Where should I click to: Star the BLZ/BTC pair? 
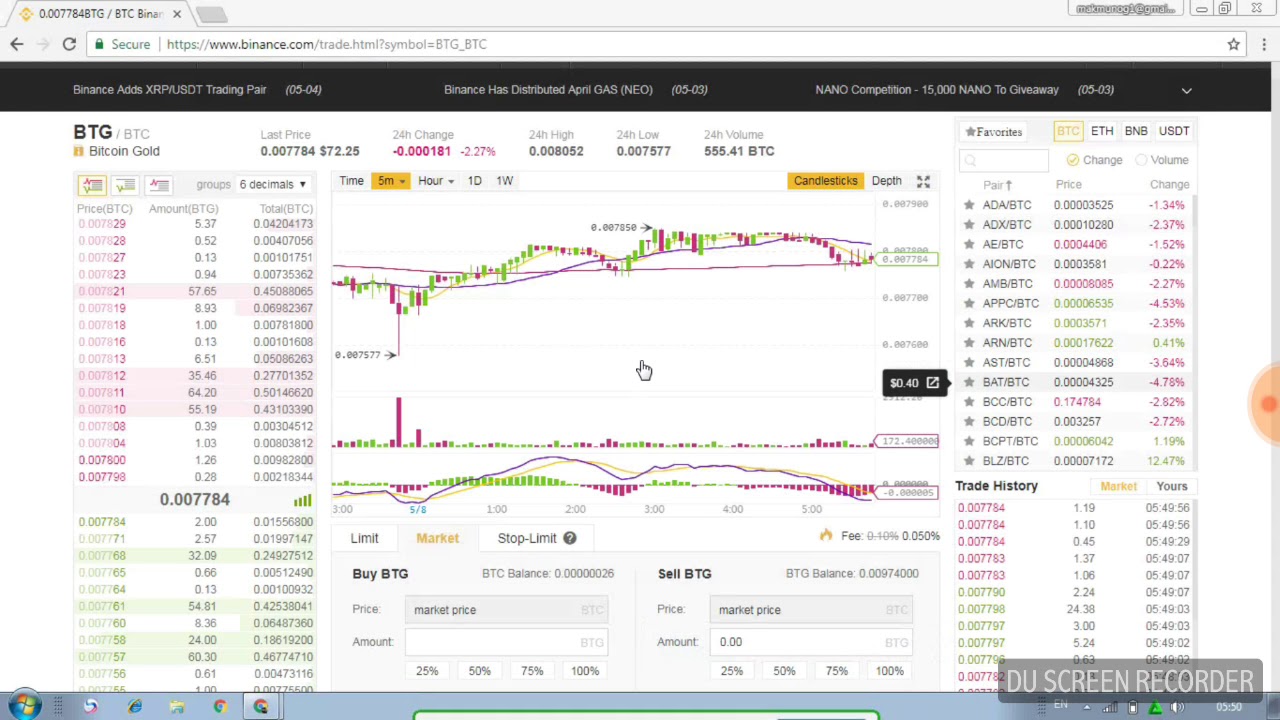968,461
